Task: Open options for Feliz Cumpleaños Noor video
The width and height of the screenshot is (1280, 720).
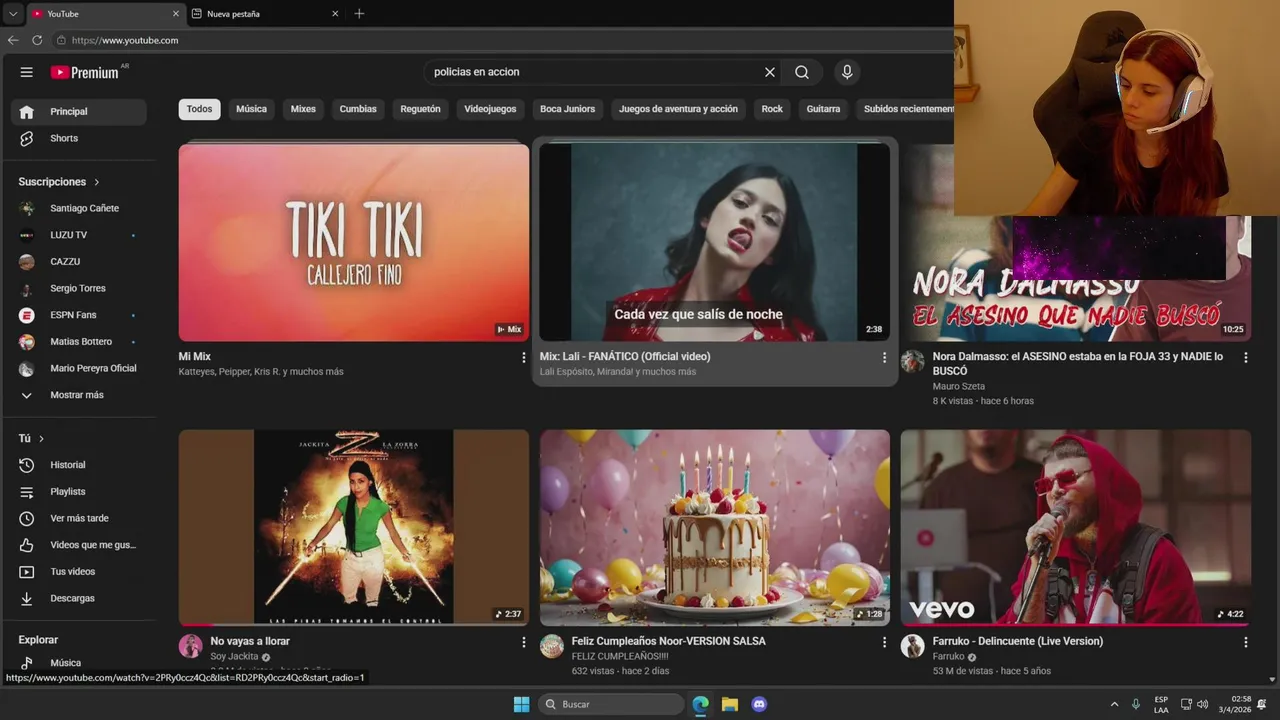Action: (884, 642)
